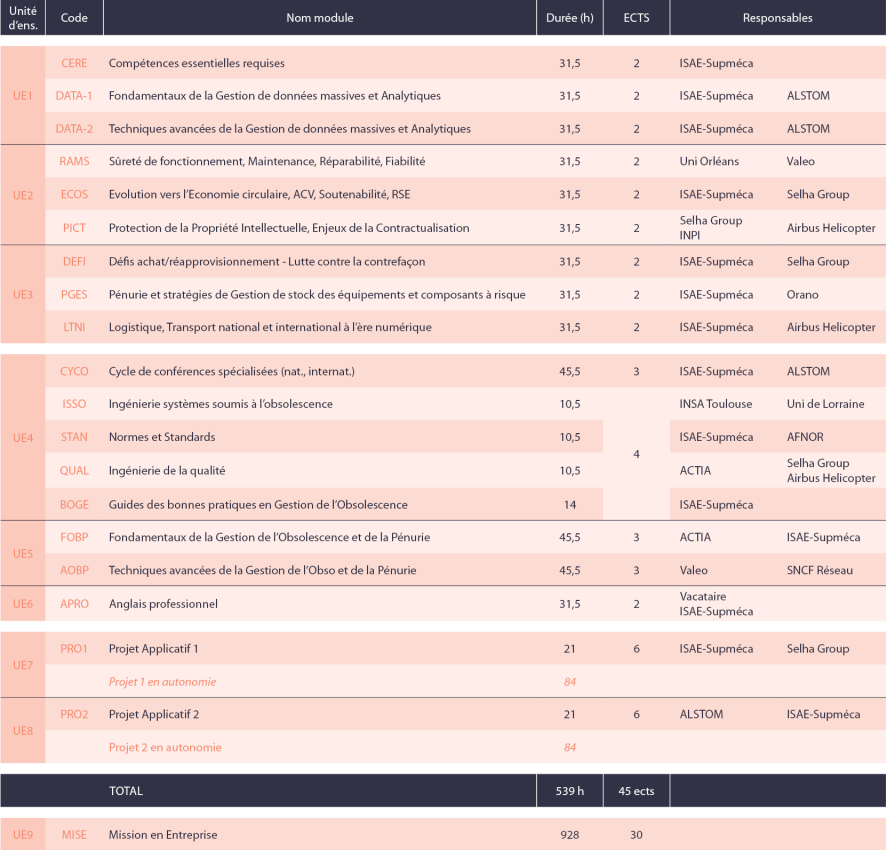Click 'Projet 1 en autonomie' row text

pyautogui.click(x=162, y=682)
